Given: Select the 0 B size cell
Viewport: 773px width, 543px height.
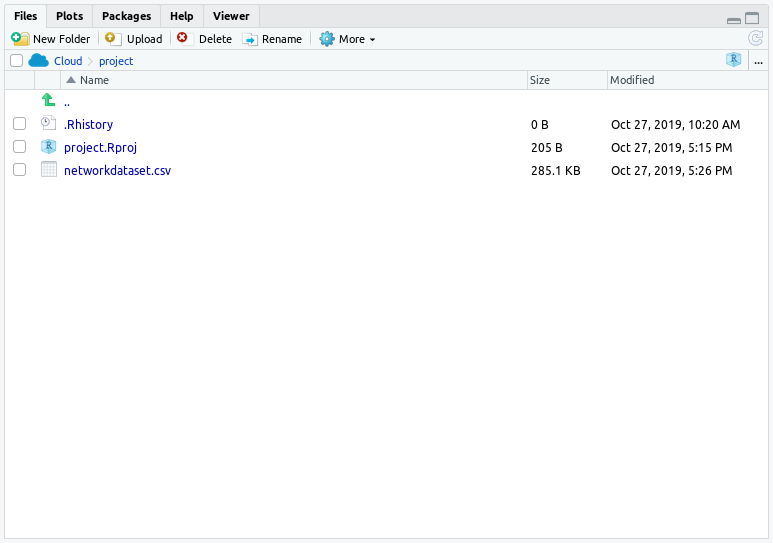Looking at the screenshot, I should click(540, 125).
